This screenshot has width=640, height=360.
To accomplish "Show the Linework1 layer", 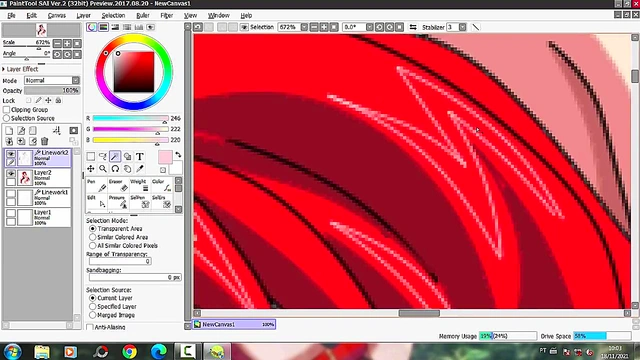I will pyautogui.click(x=11, y=193).
